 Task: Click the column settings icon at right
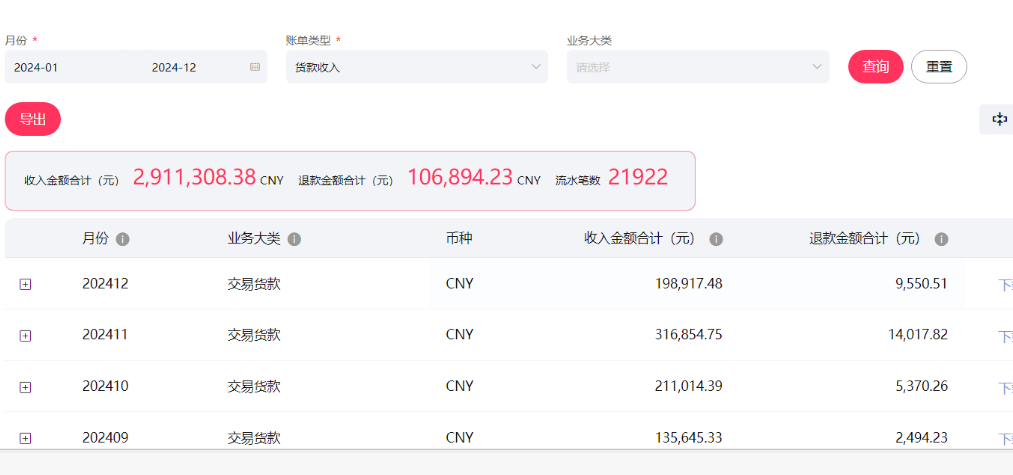[x=998, y=119]
